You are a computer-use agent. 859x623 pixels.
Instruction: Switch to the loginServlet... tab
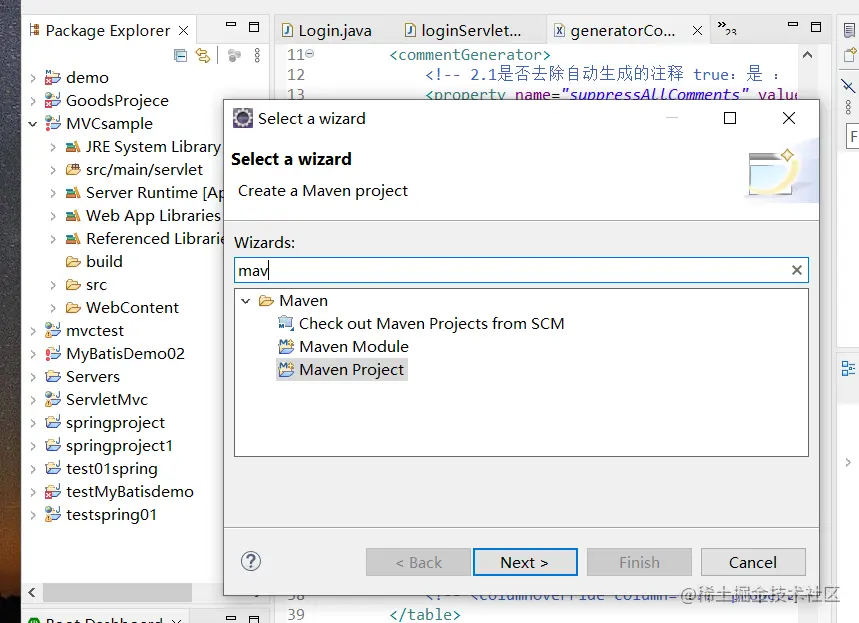pyautogui.click(x=463, y=30)
